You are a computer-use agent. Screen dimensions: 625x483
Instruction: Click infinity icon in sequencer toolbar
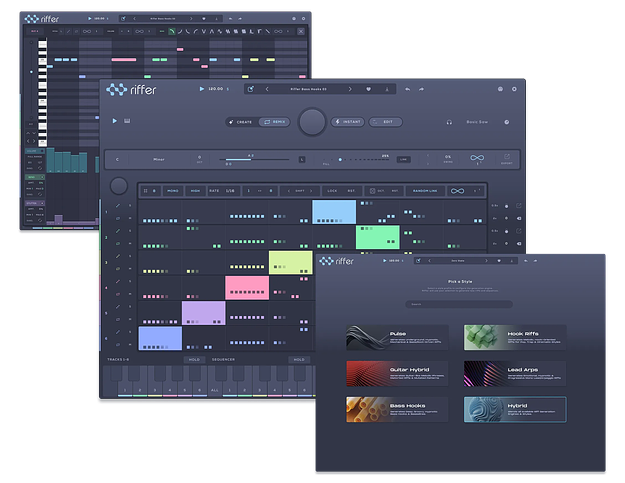[x=457, y=191]
